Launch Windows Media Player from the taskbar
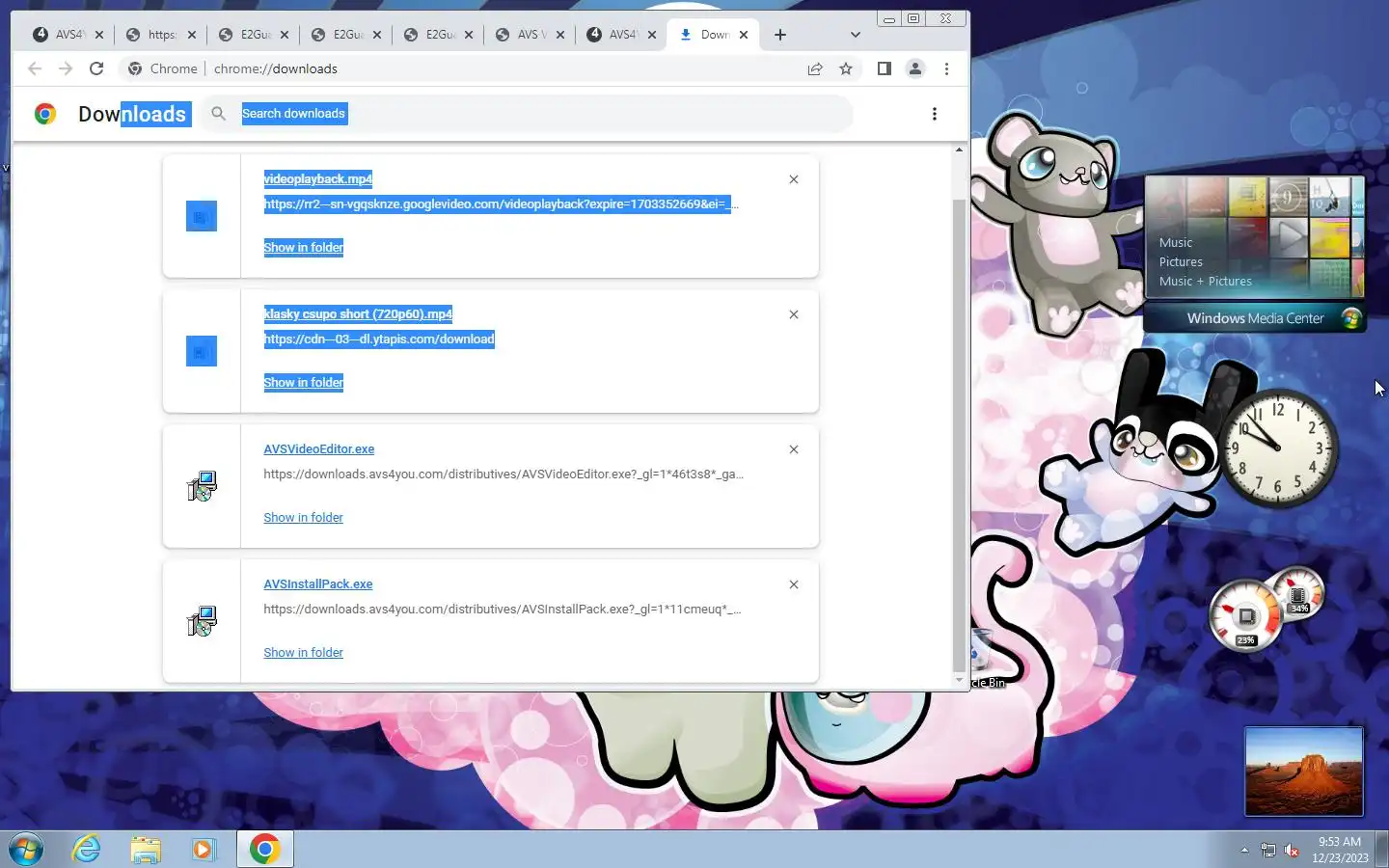 click(203, 849)
